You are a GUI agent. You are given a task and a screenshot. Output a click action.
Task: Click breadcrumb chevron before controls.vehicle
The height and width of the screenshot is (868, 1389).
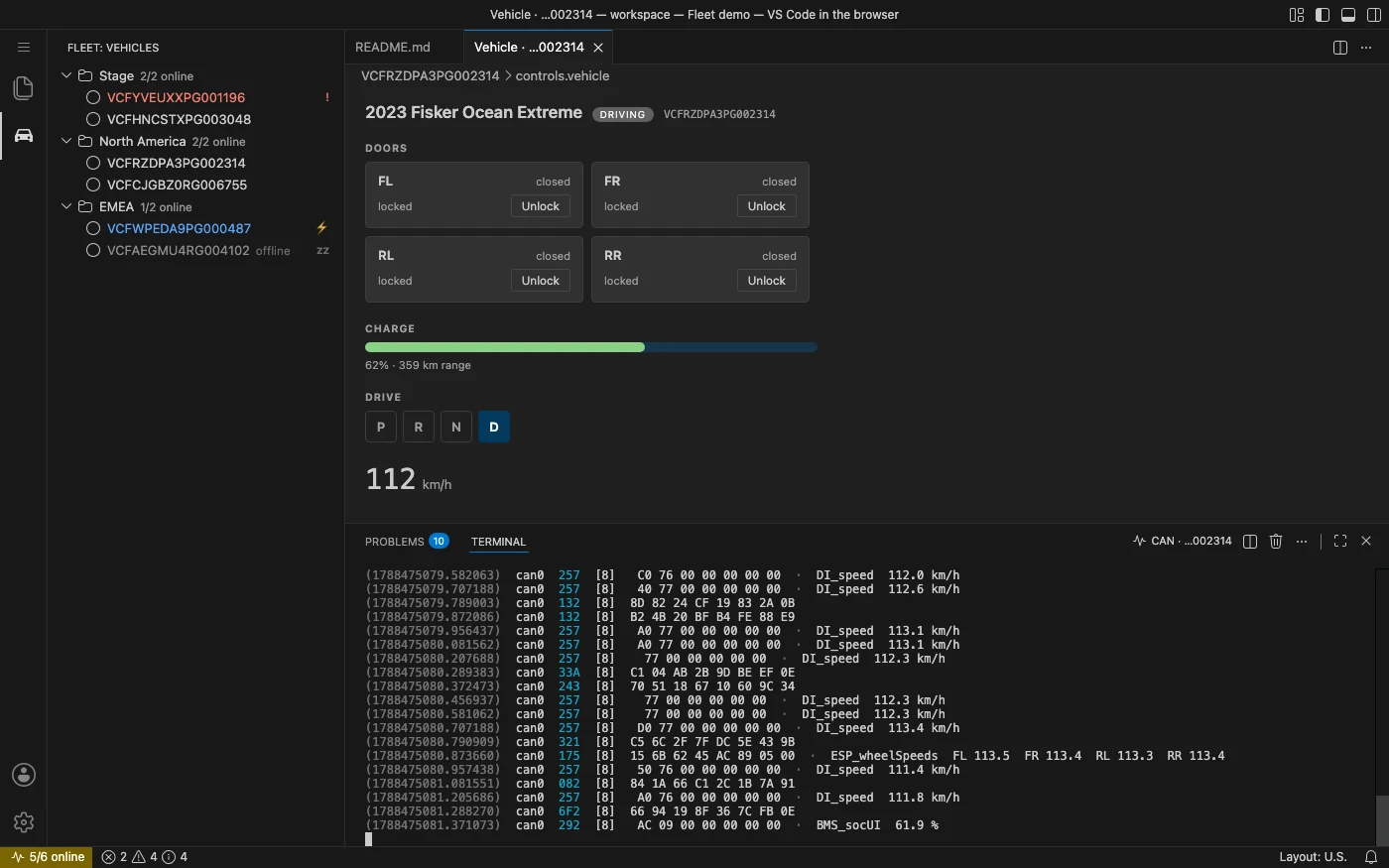(x=508, y=75)
